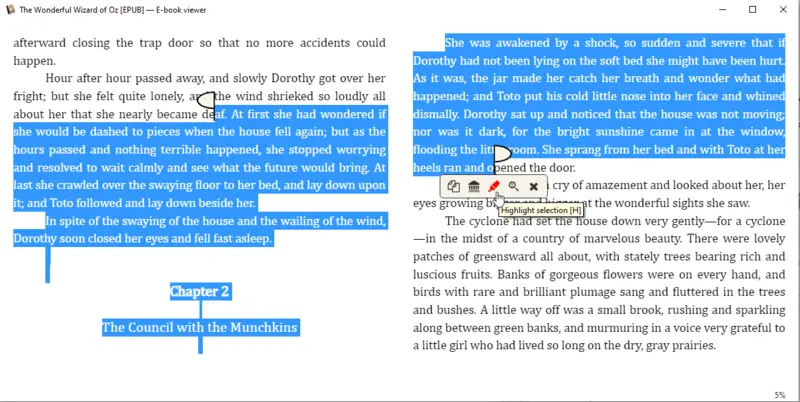Click the 'Chapter 2' heading
Viewport: 800px width, 402px height.
[199, 291]
